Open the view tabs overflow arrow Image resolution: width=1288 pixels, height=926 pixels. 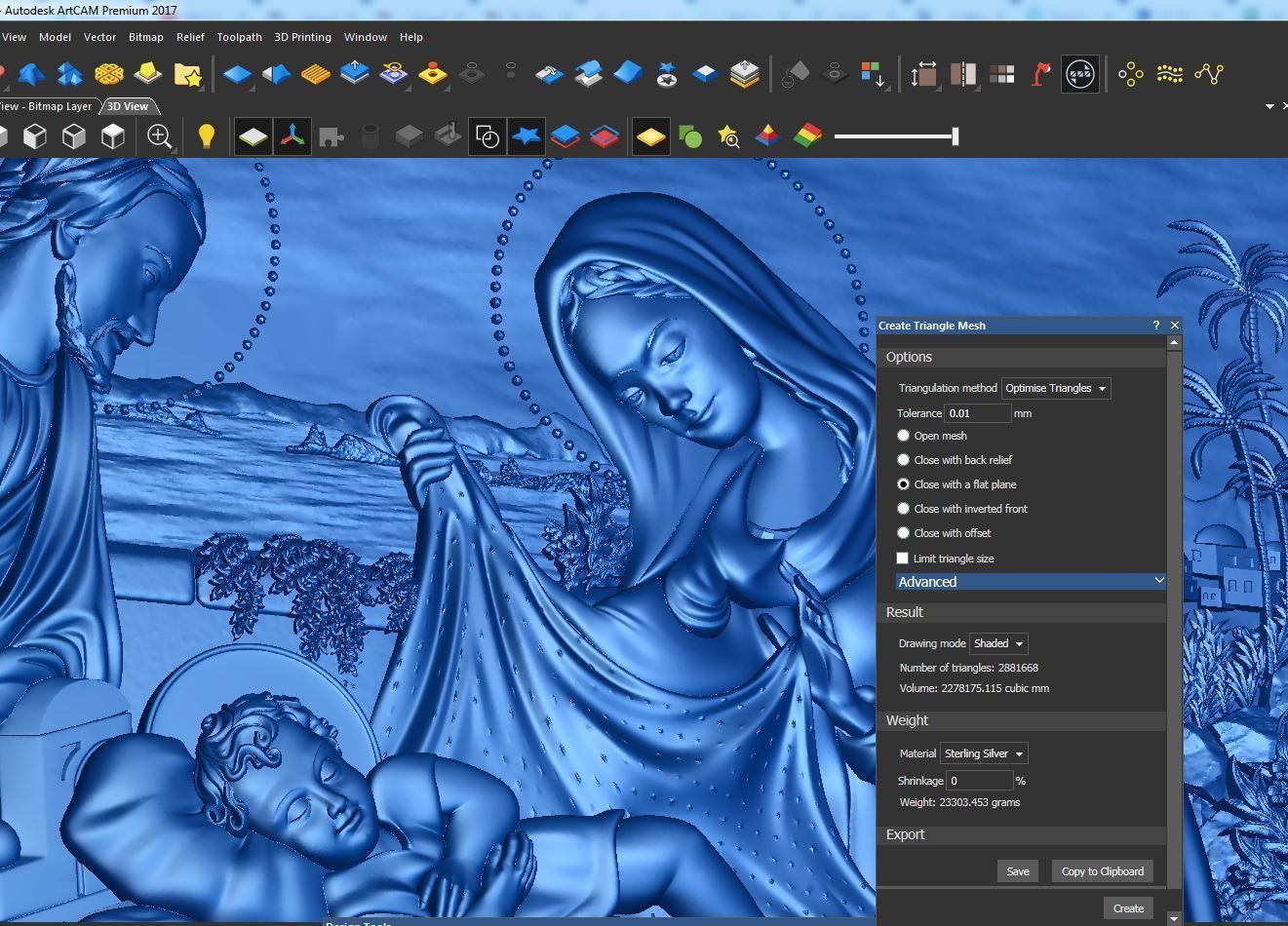coord(1269,106)
